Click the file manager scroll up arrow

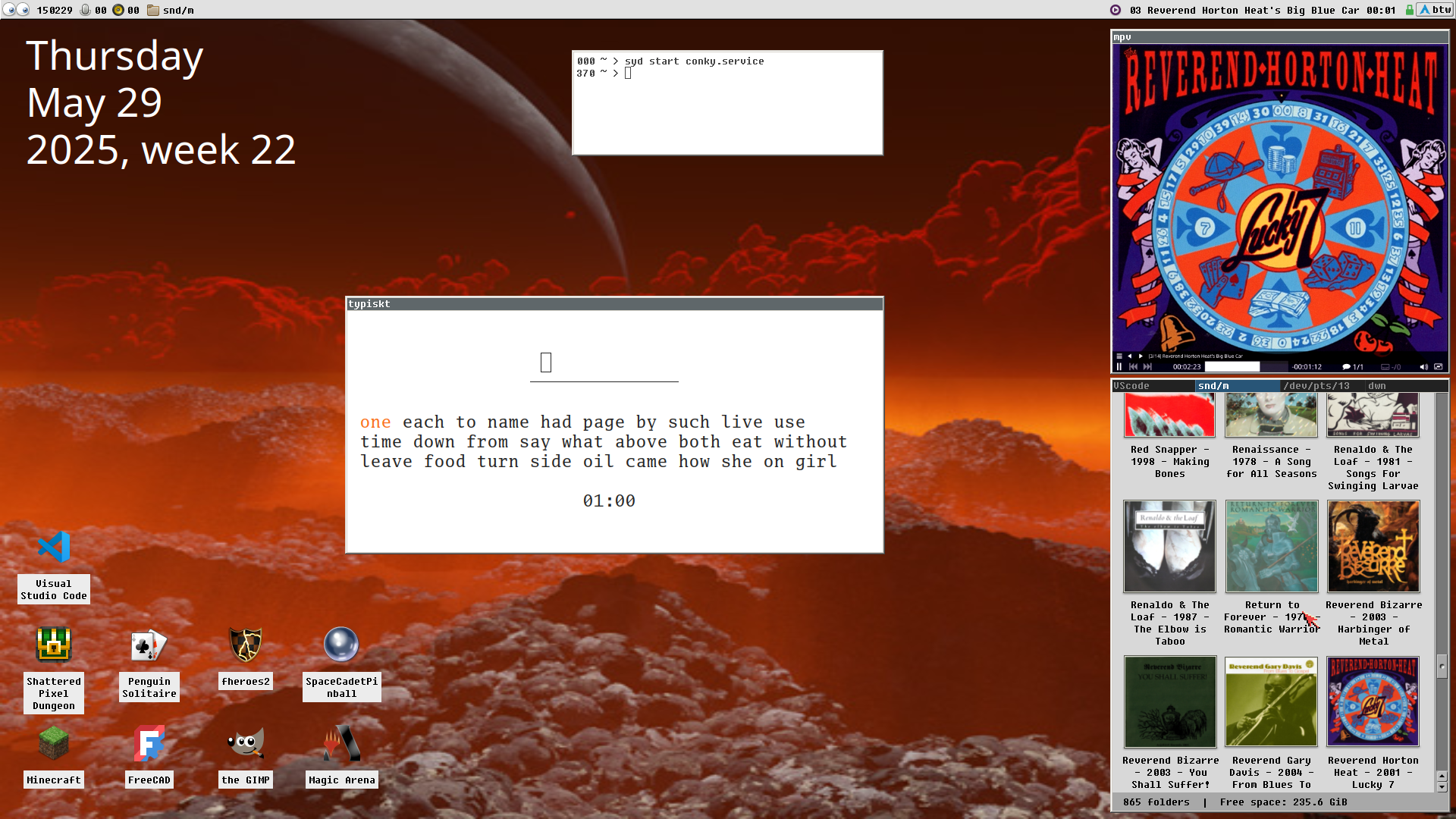[1442, 776]
